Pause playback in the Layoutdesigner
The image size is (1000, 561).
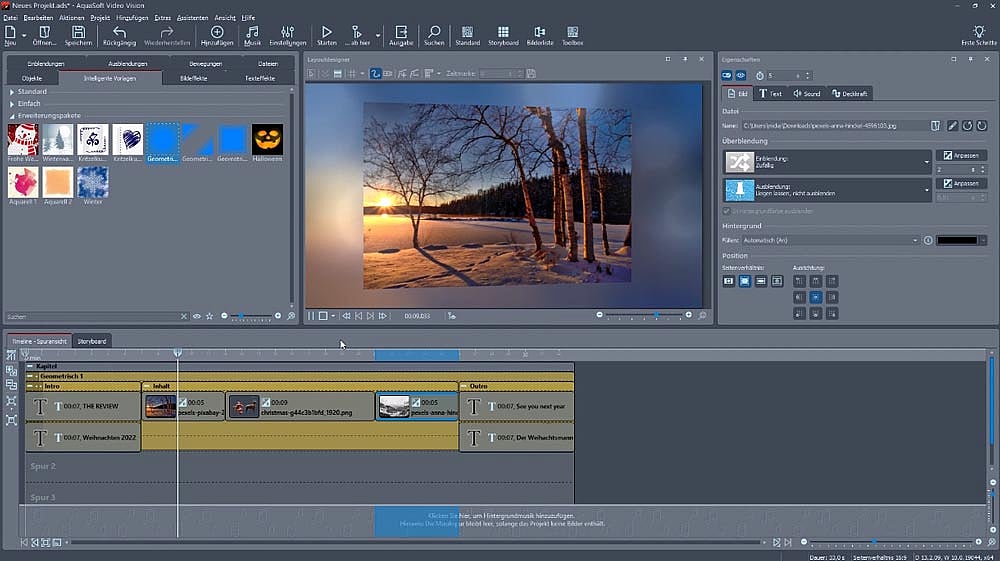(x=311, y=315)
